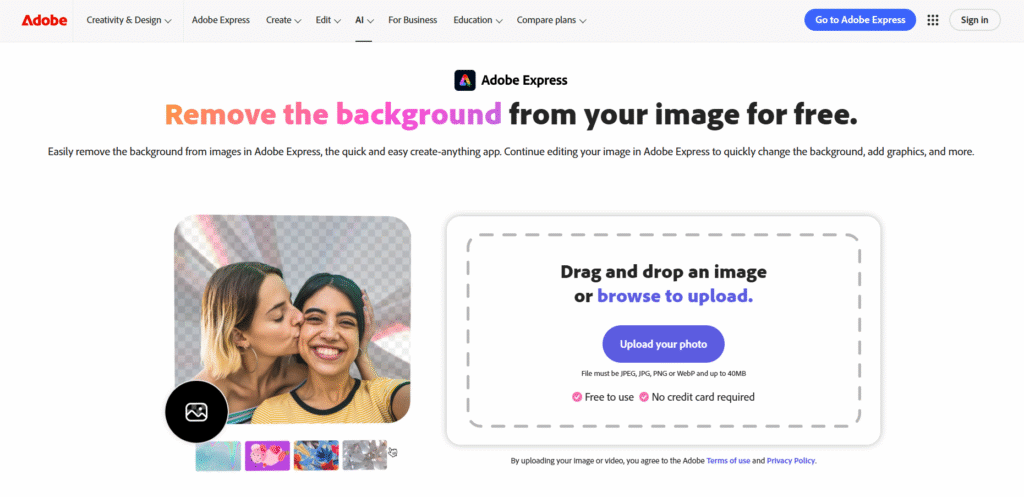Click Upload your photo button
Image resolution: width=1024 pixels, height=497 pixels.
click(x=664, y=344)
